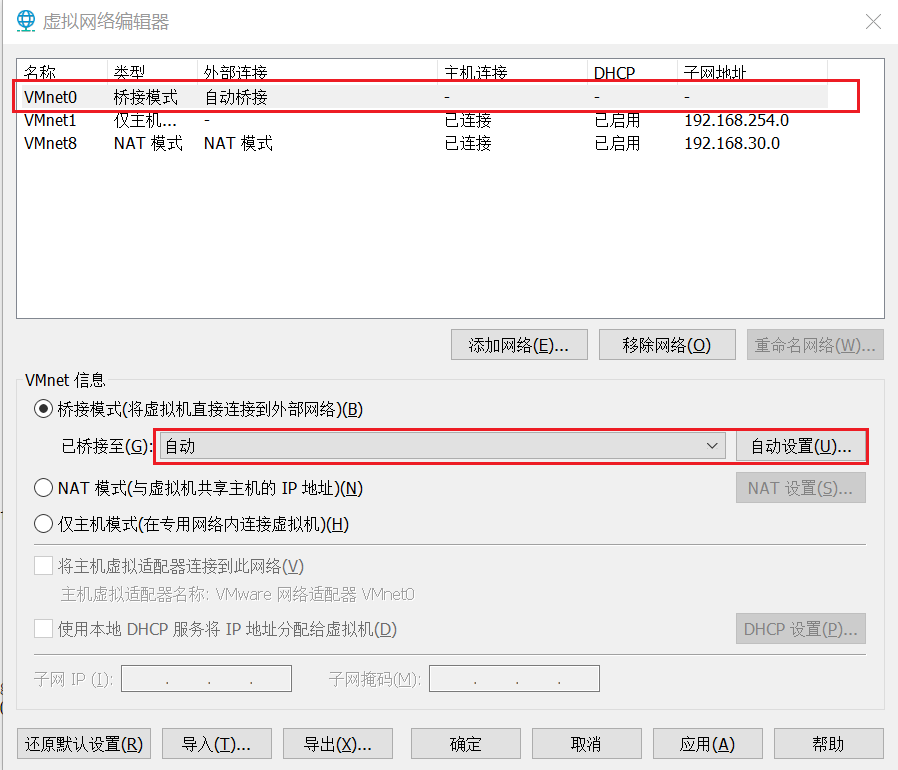Click 自动桥接 cell in VMnet0 row
The image size is (898, 770).
tap(236, 97)
